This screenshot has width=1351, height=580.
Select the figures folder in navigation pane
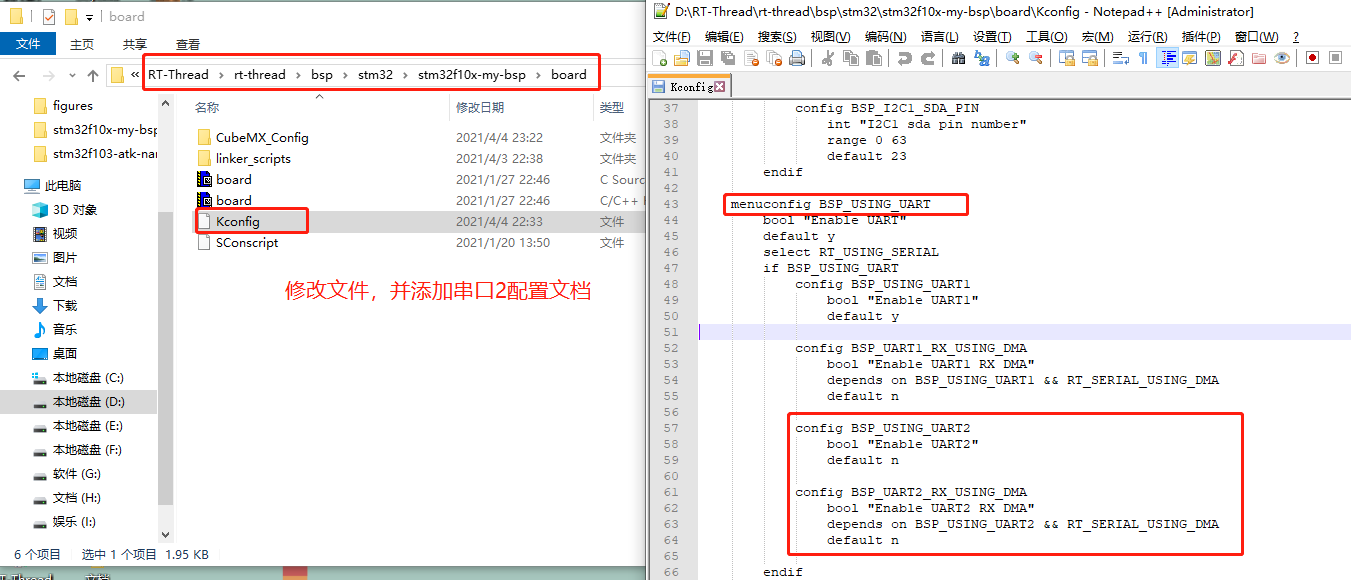[x=73, y=106]
